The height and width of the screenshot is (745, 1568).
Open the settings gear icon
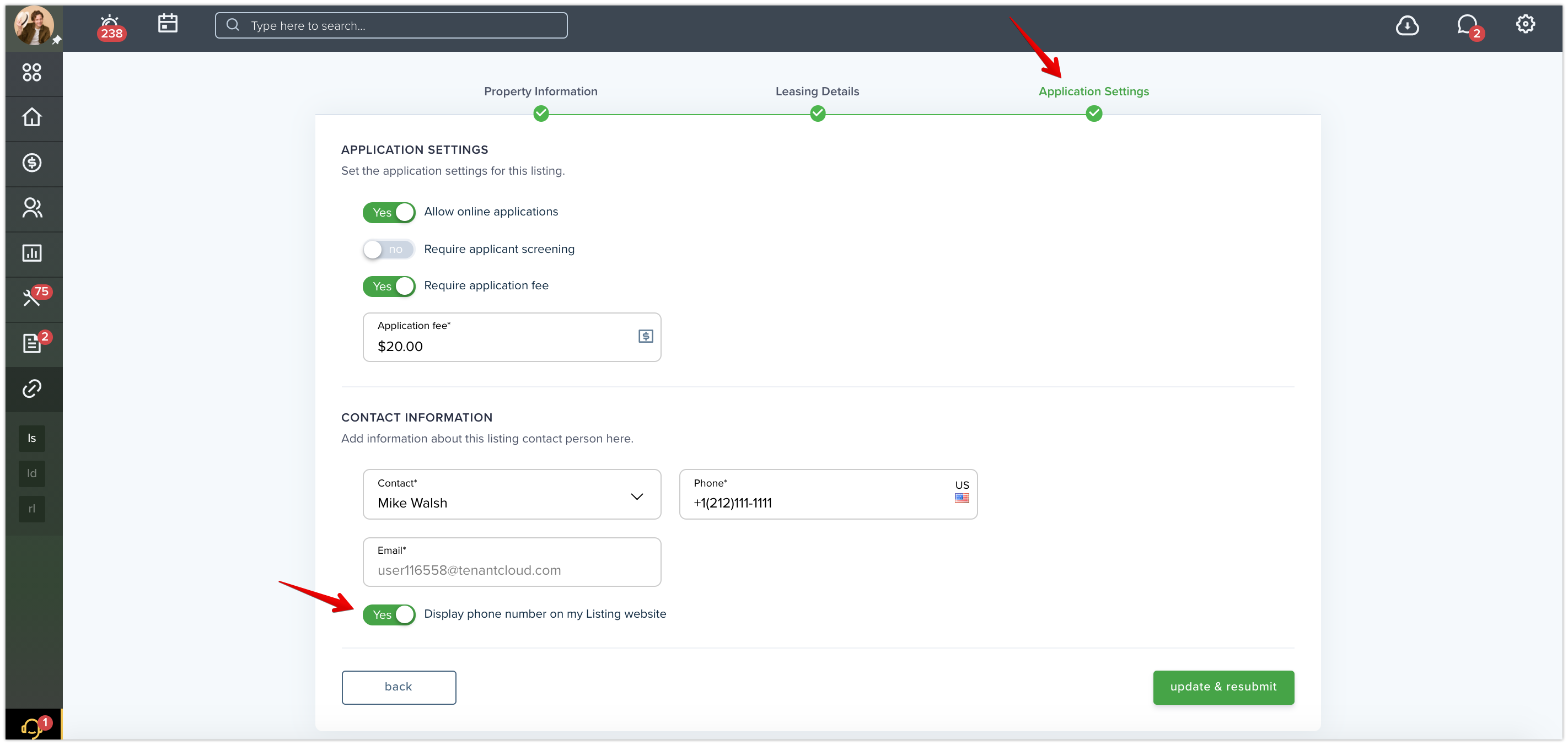pos(1525,24)
